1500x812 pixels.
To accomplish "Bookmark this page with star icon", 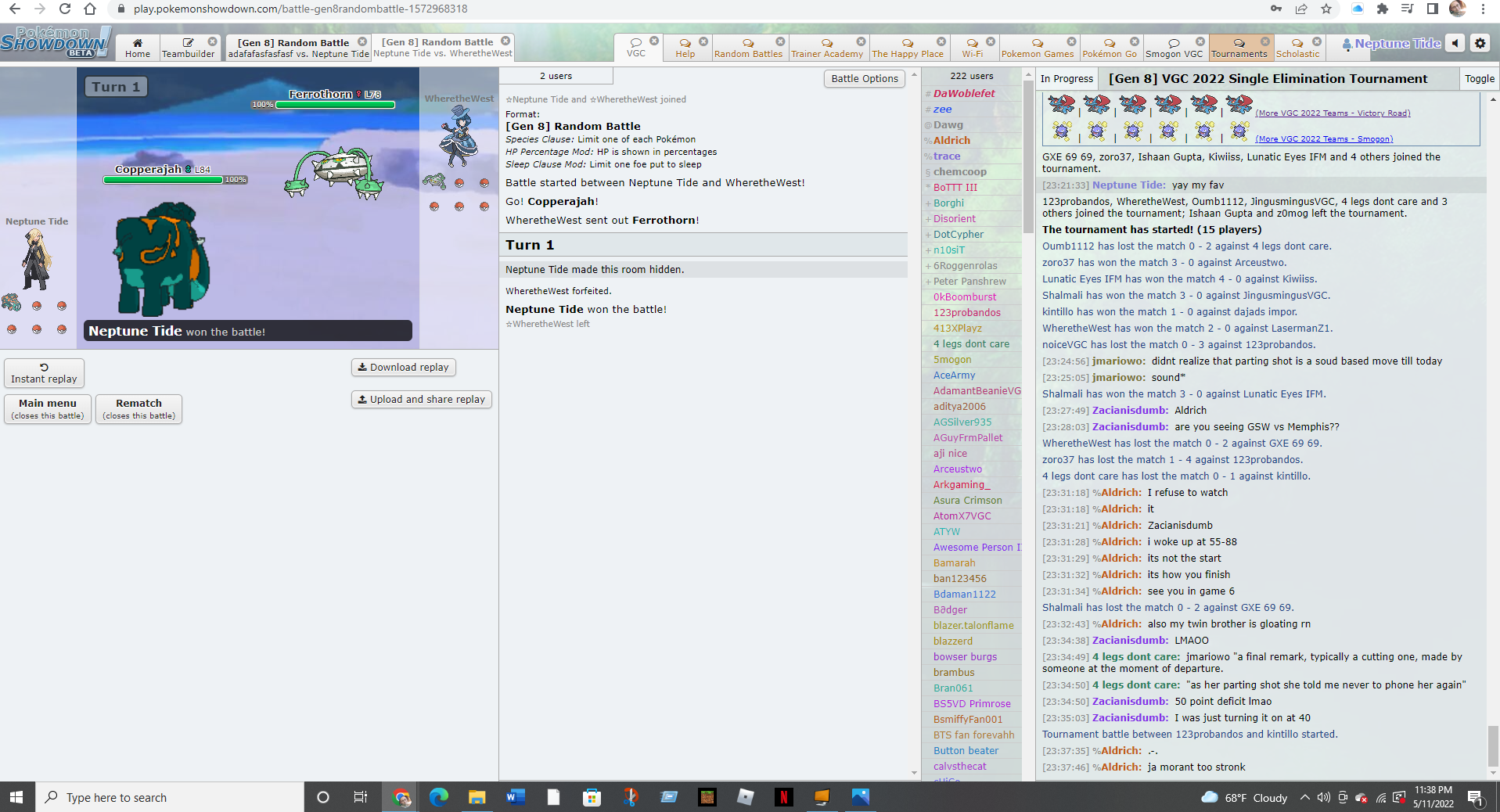I will click(x=1326, y=9).
